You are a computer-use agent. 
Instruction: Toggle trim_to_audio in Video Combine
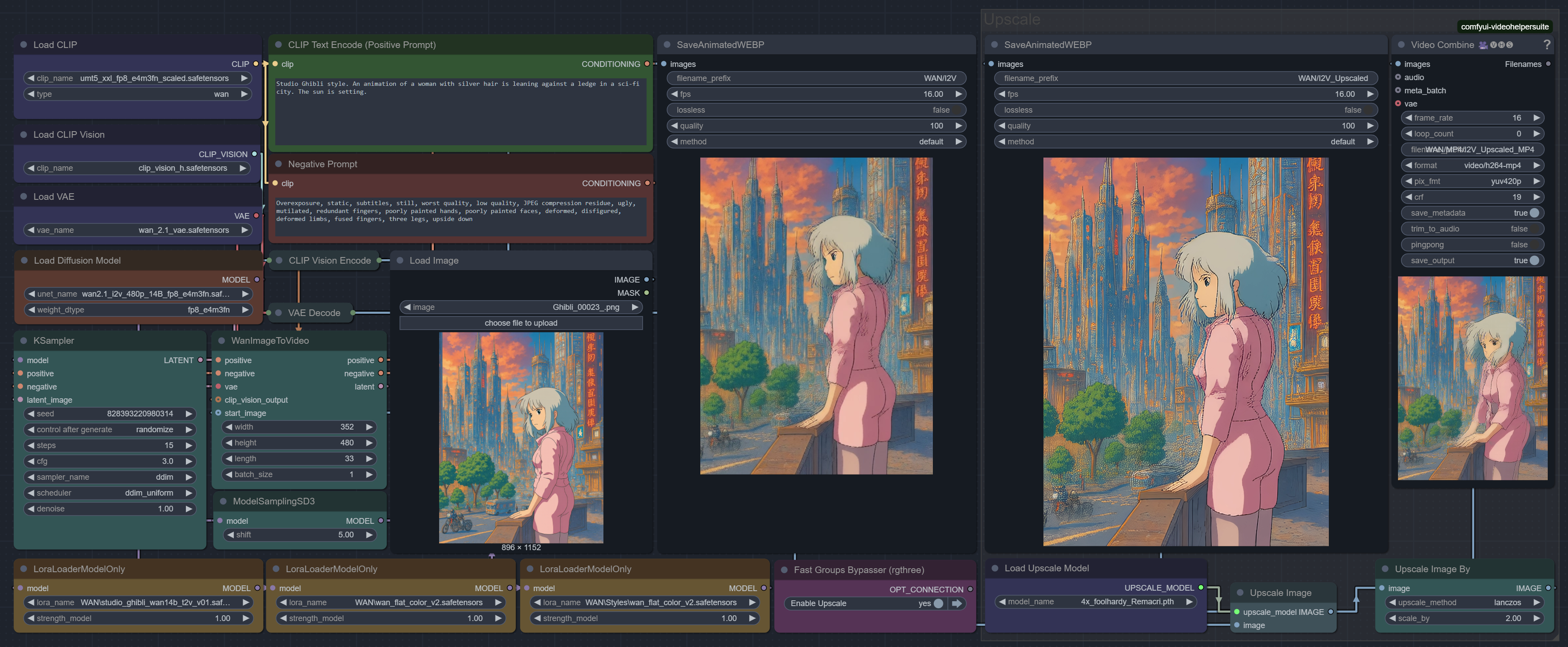click(x=1472, y=229)
